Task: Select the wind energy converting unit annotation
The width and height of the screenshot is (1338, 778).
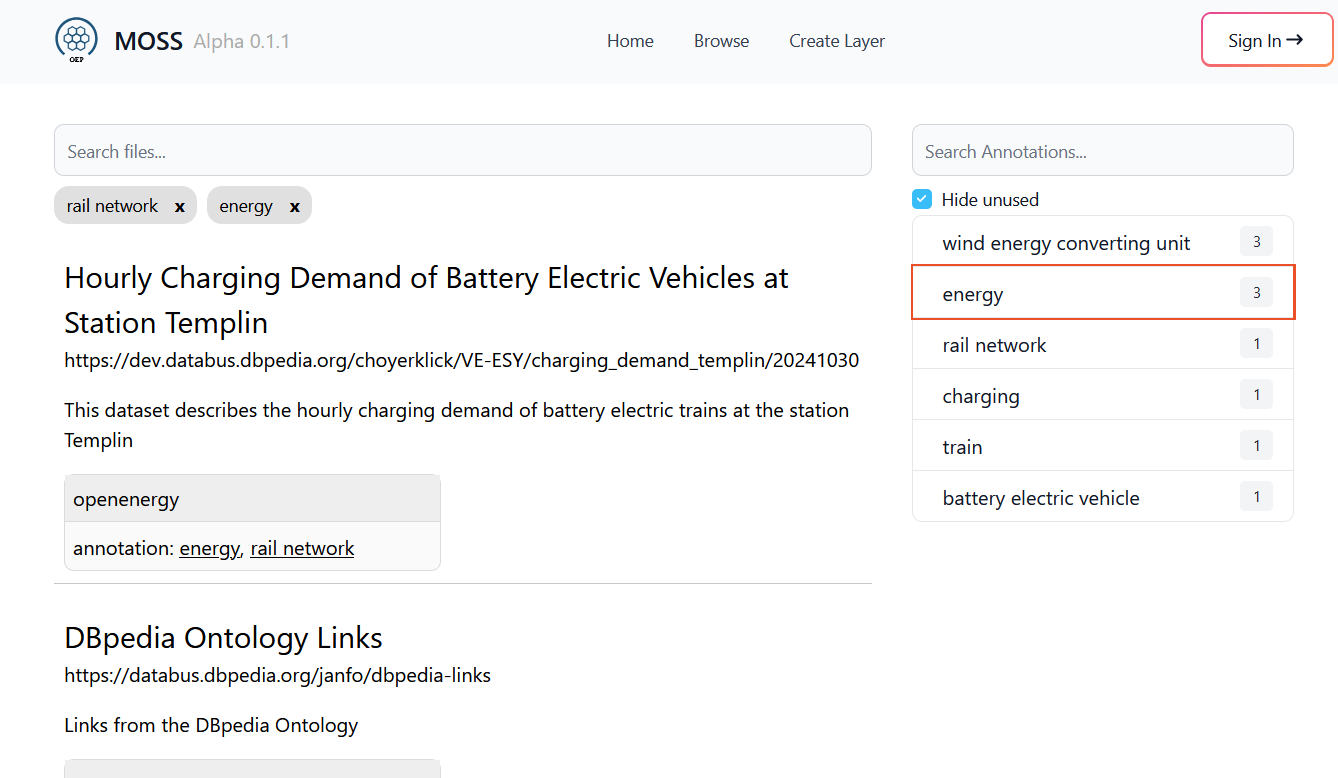Action: pyautogui.click(x=1066, y=243)
